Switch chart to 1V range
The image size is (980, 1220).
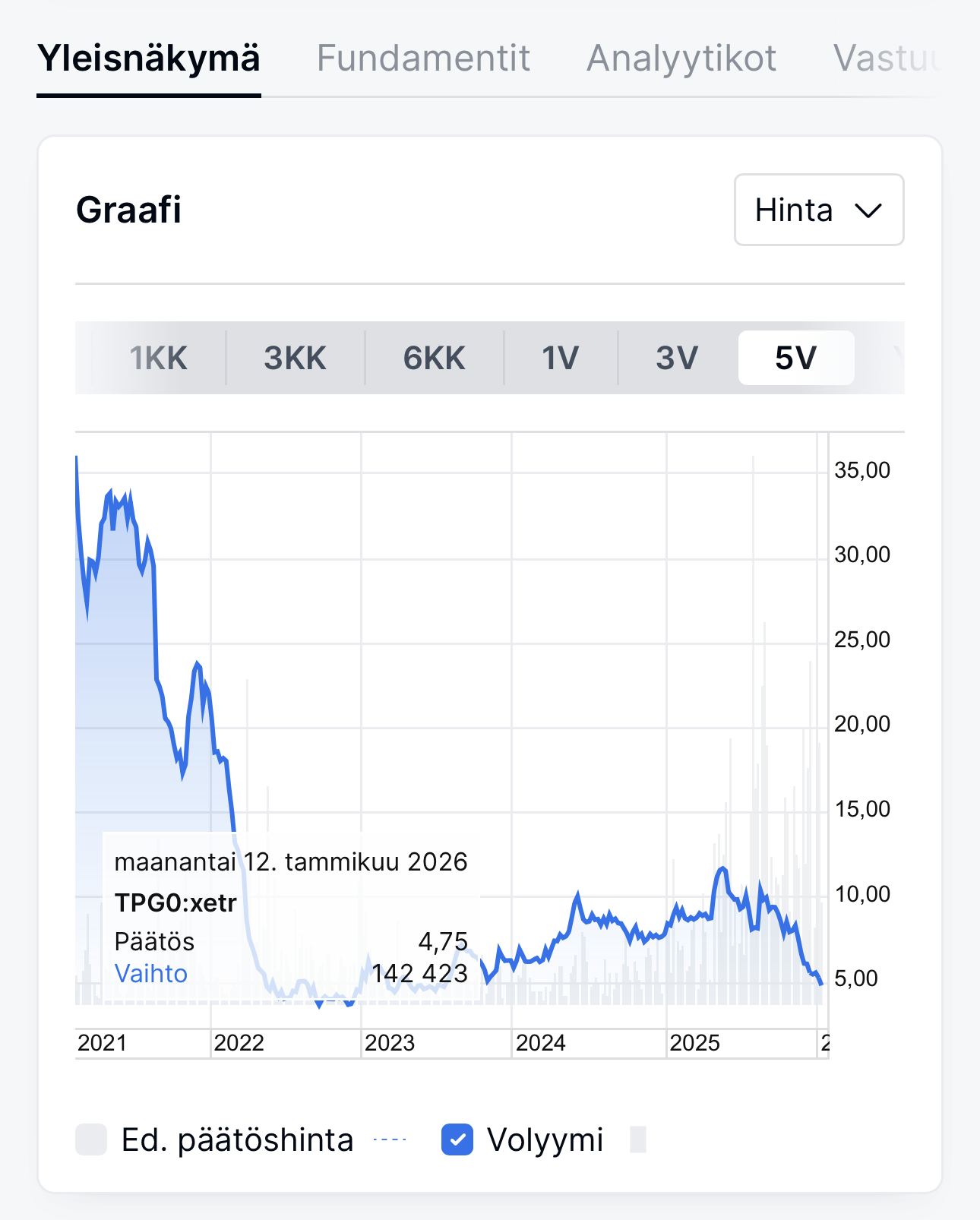coord(561,358)
